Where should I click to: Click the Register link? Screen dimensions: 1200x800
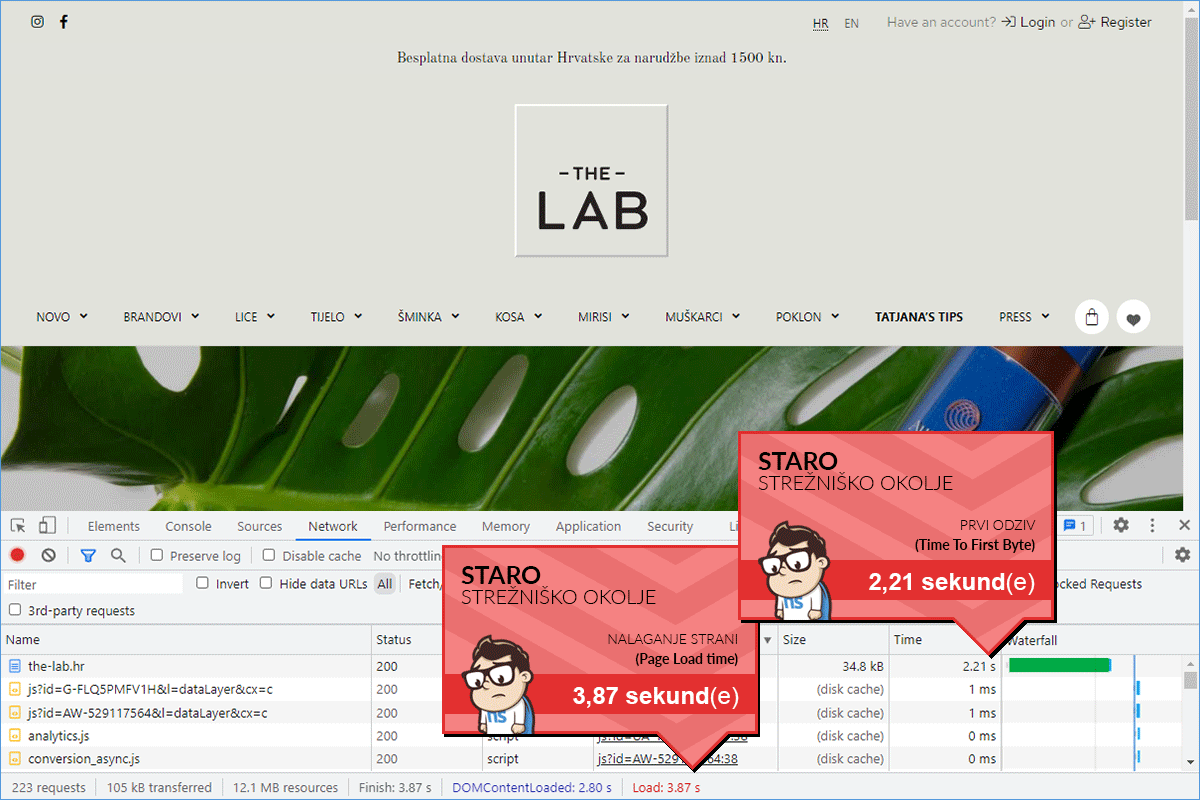click(x=1115, y=22)
